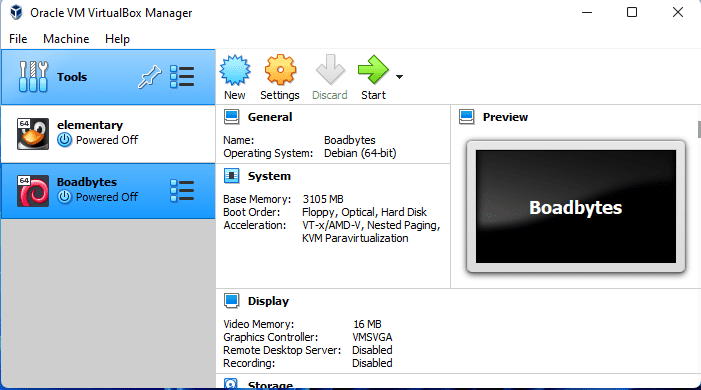Expand the Start button dropdown arrow

399,77
